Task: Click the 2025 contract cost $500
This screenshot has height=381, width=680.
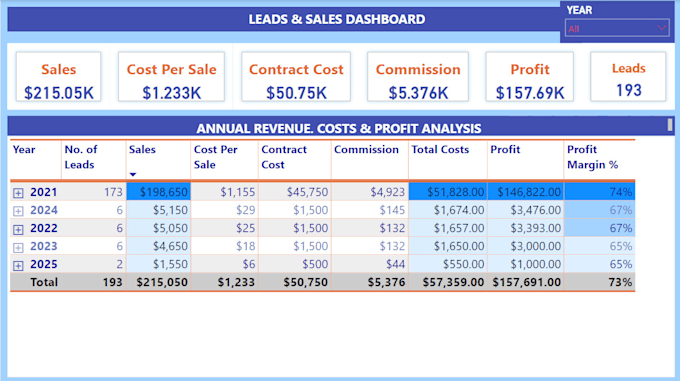Action: pos(295,264)
